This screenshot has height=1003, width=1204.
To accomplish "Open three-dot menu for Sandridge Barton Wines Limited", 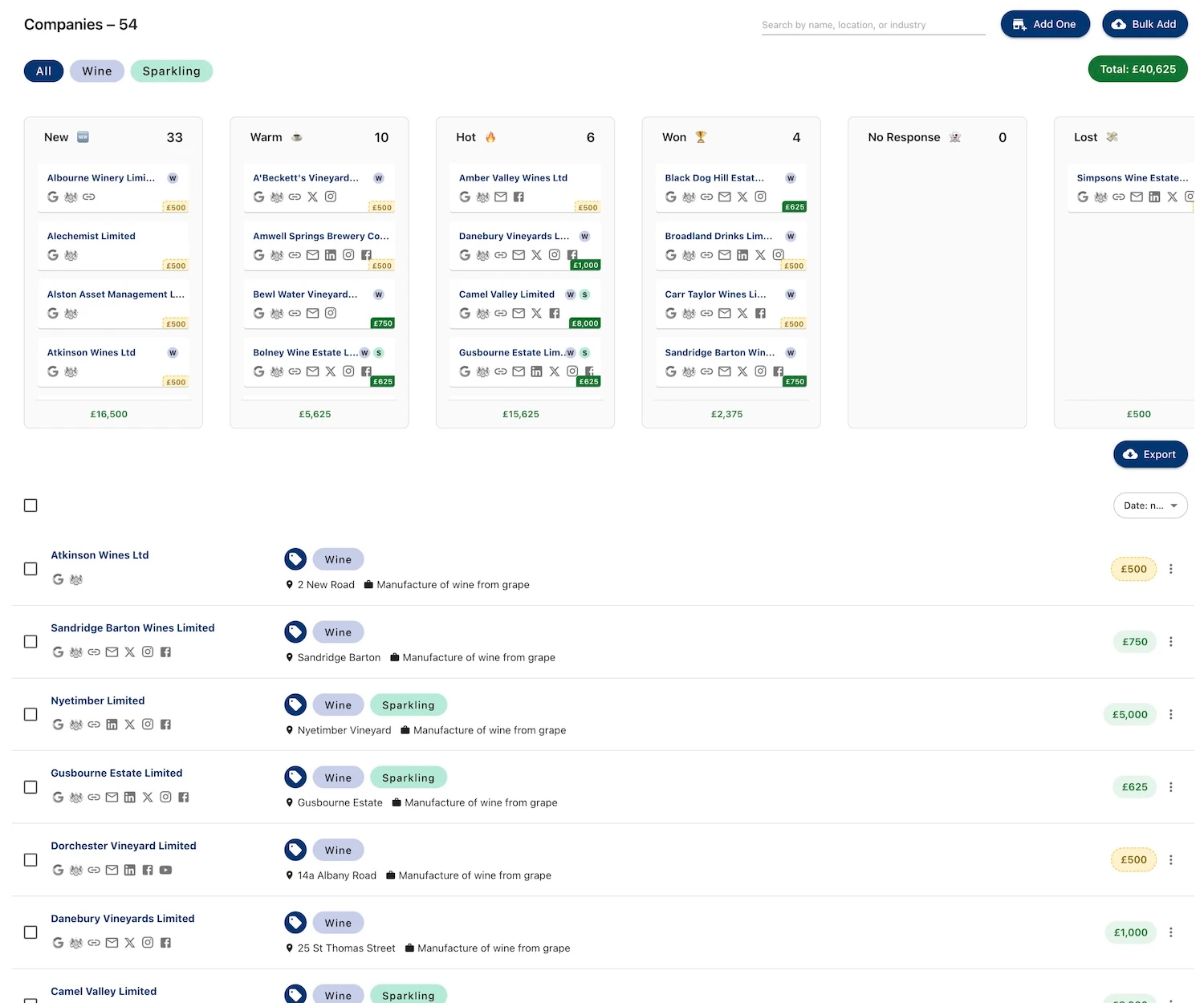I will (x=1171, y=642).
